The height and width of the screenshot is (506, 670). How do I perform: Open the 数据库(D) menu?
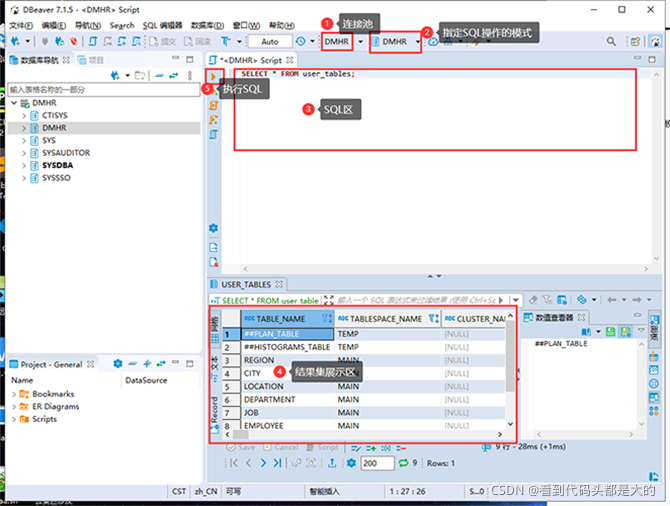coord(207,25)
